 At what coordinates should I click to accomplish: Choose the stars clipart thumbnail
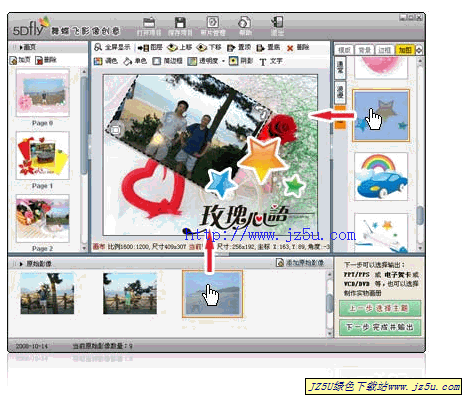[381, 115]
